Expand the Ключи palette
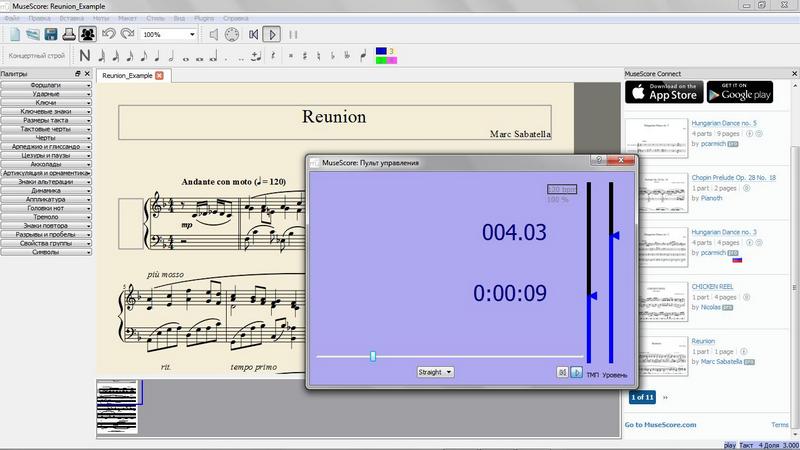This screenshot has height=450, width=800. [46, 103]
